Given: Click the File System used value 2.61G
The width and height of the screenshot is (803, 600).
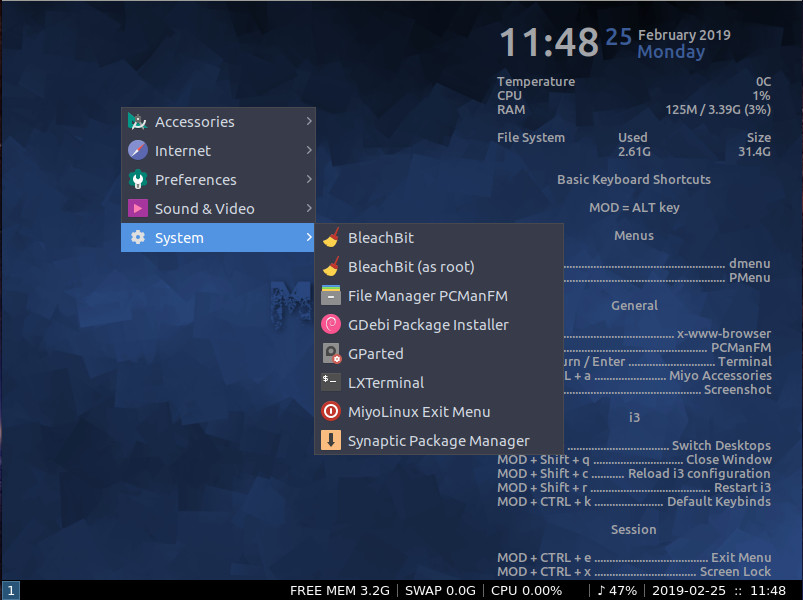Looking at the screenshot, I should 634,152.
